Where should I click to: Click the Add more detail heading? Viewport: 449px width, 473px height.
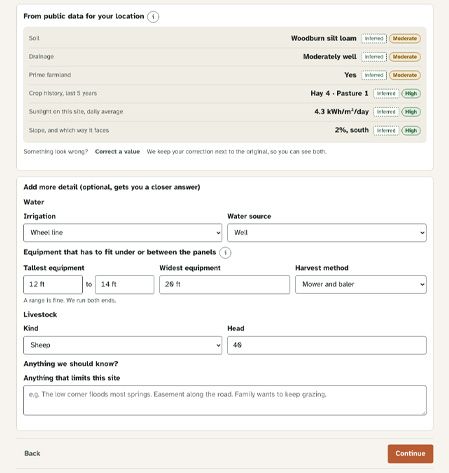(112, 187)
